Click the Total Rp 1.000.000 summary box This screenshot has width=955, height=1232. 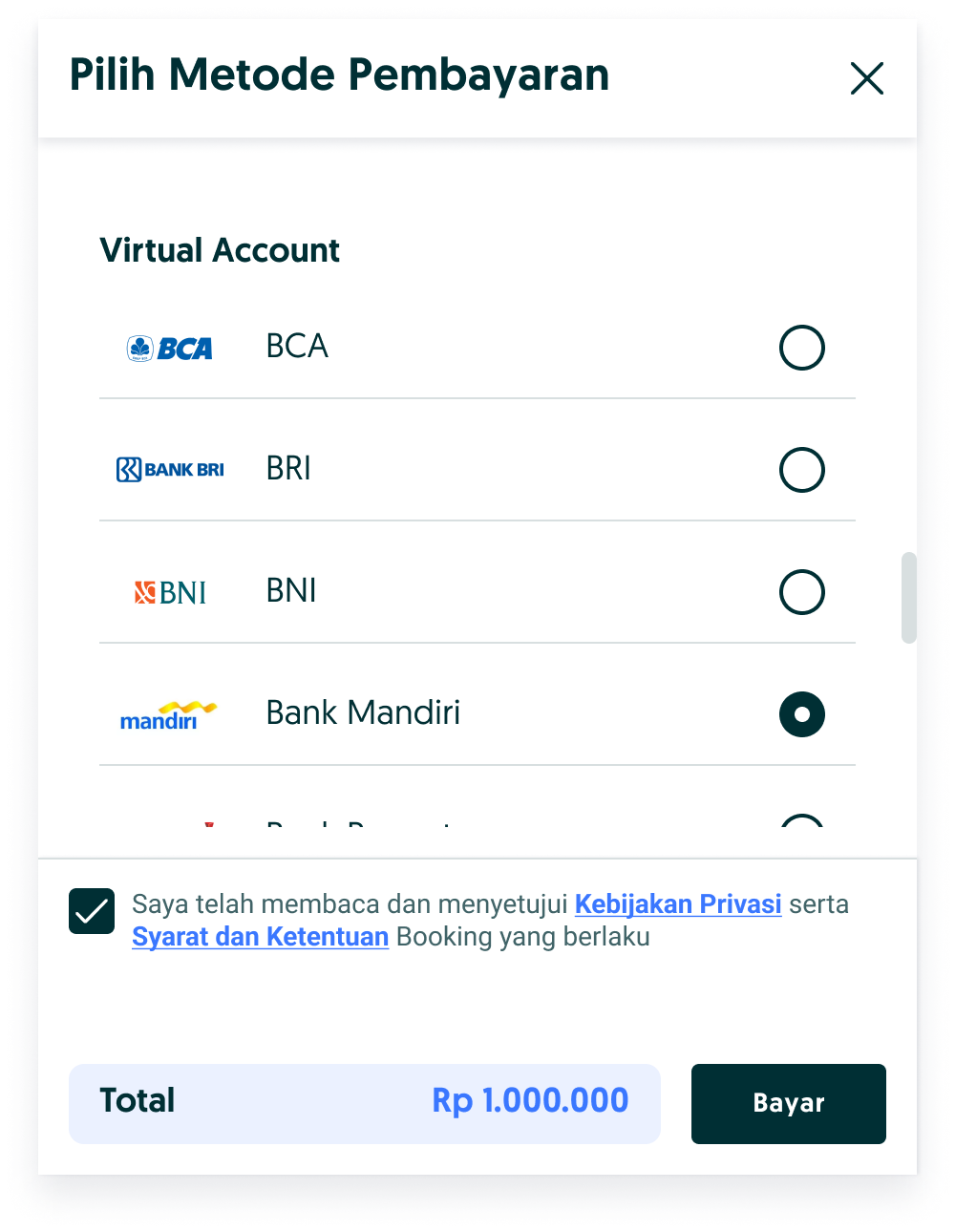coord(365,1104)
